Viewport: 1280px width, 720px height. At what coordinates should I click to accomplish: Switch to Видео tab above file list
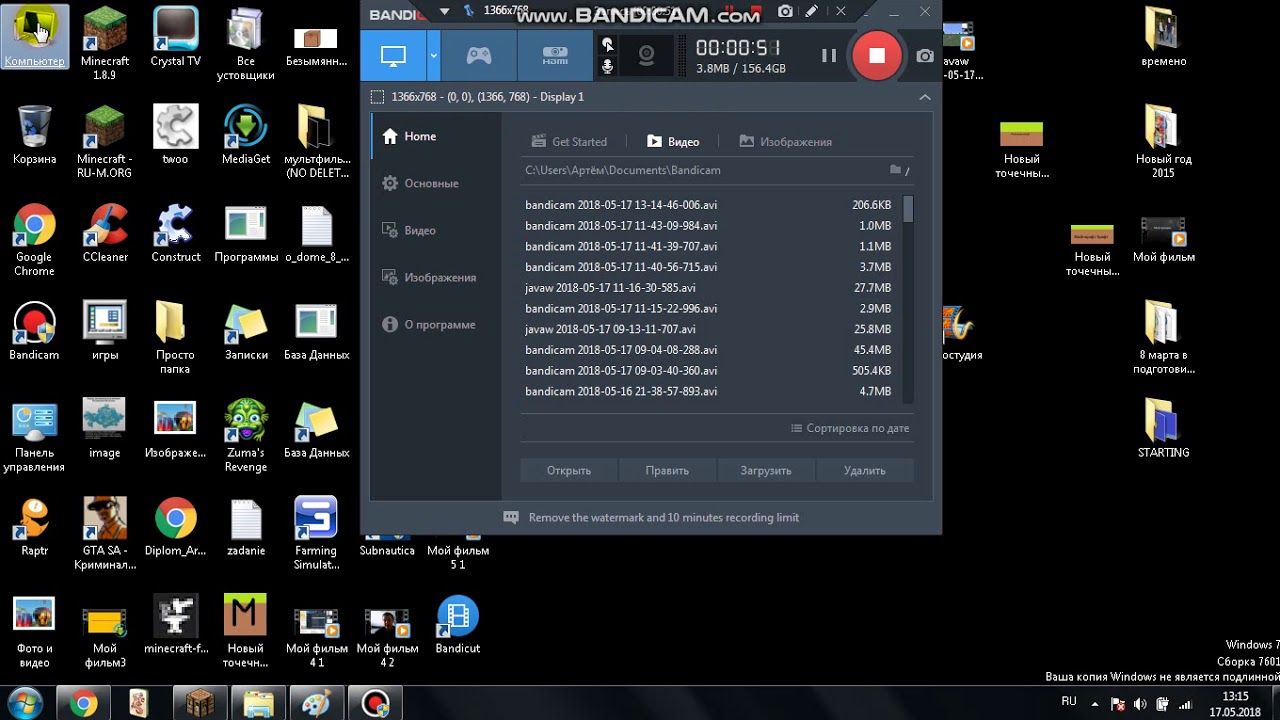[673, 142]
